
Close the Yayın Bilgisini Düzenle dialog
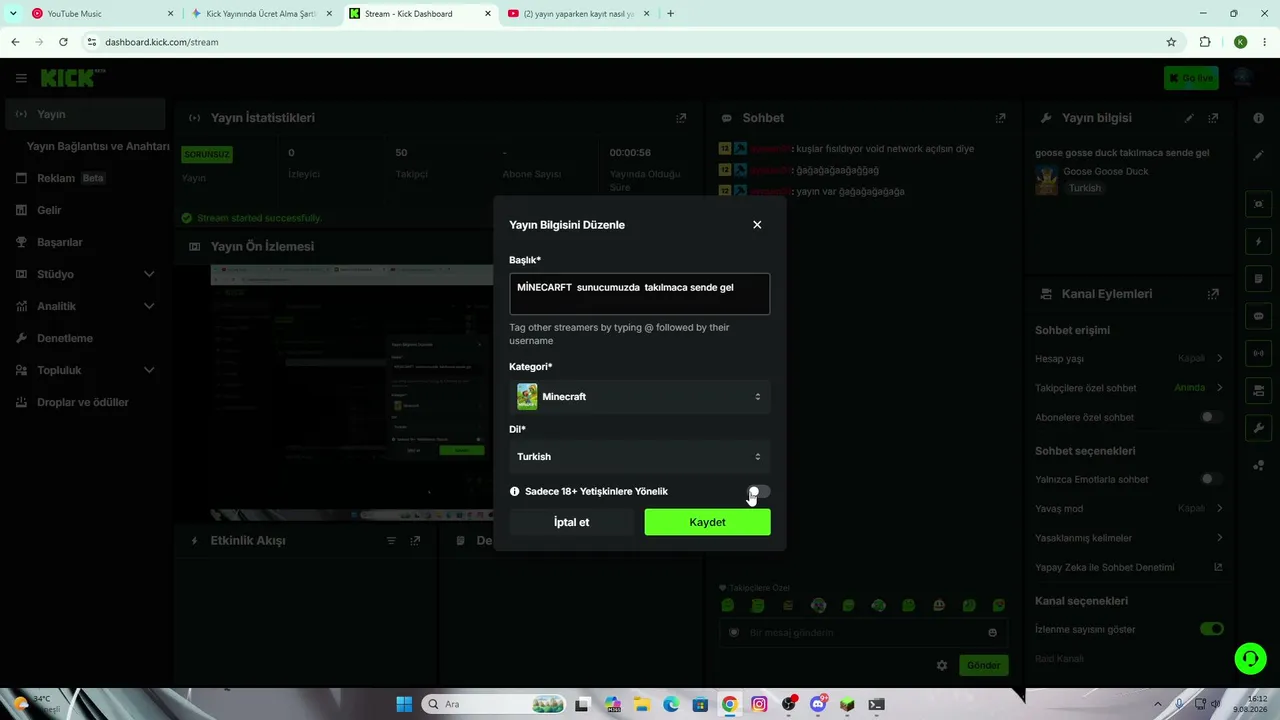757,225
